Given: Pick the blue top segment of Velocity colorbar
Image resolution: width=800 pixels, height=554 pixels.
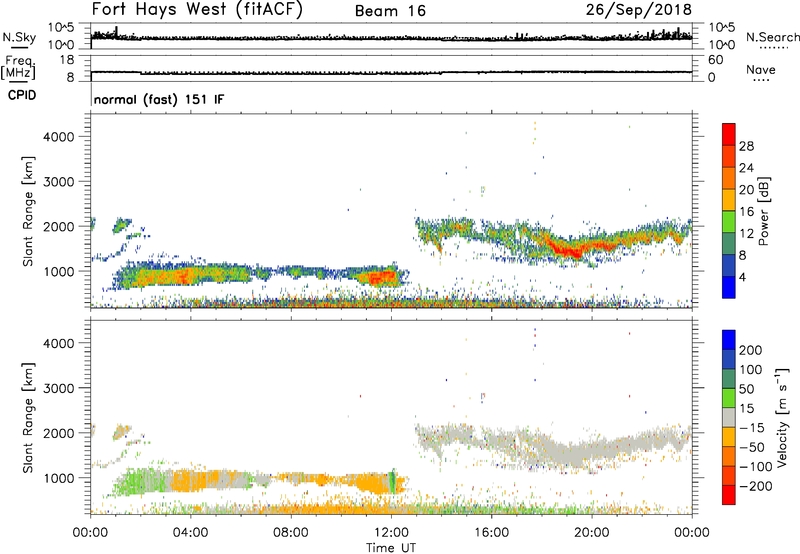Looking at the screenshot, I should (729, 340).
